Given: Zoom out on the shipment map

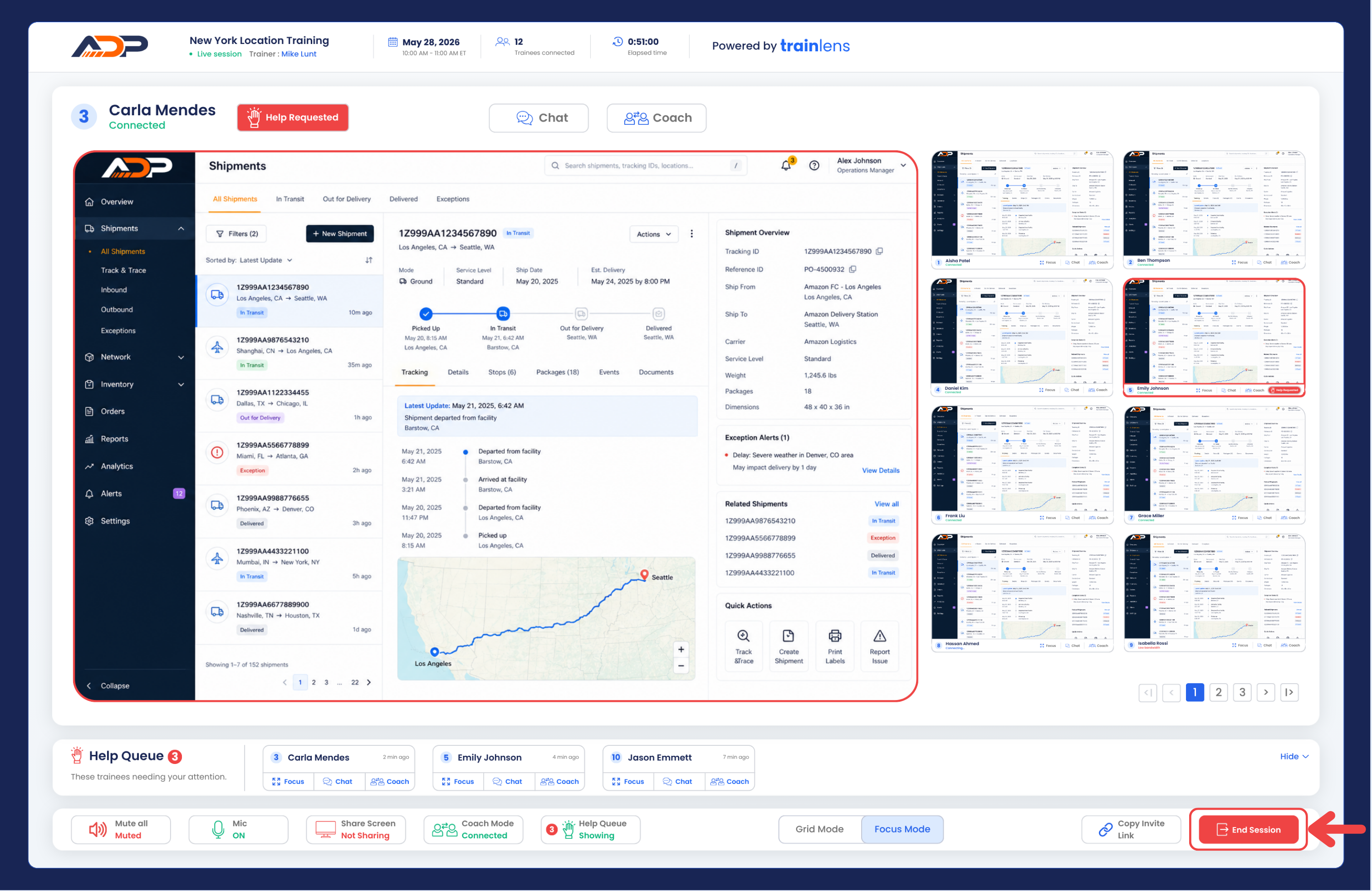Looking at the screenshot, I should pyautogui.click(x=681, y=666).
